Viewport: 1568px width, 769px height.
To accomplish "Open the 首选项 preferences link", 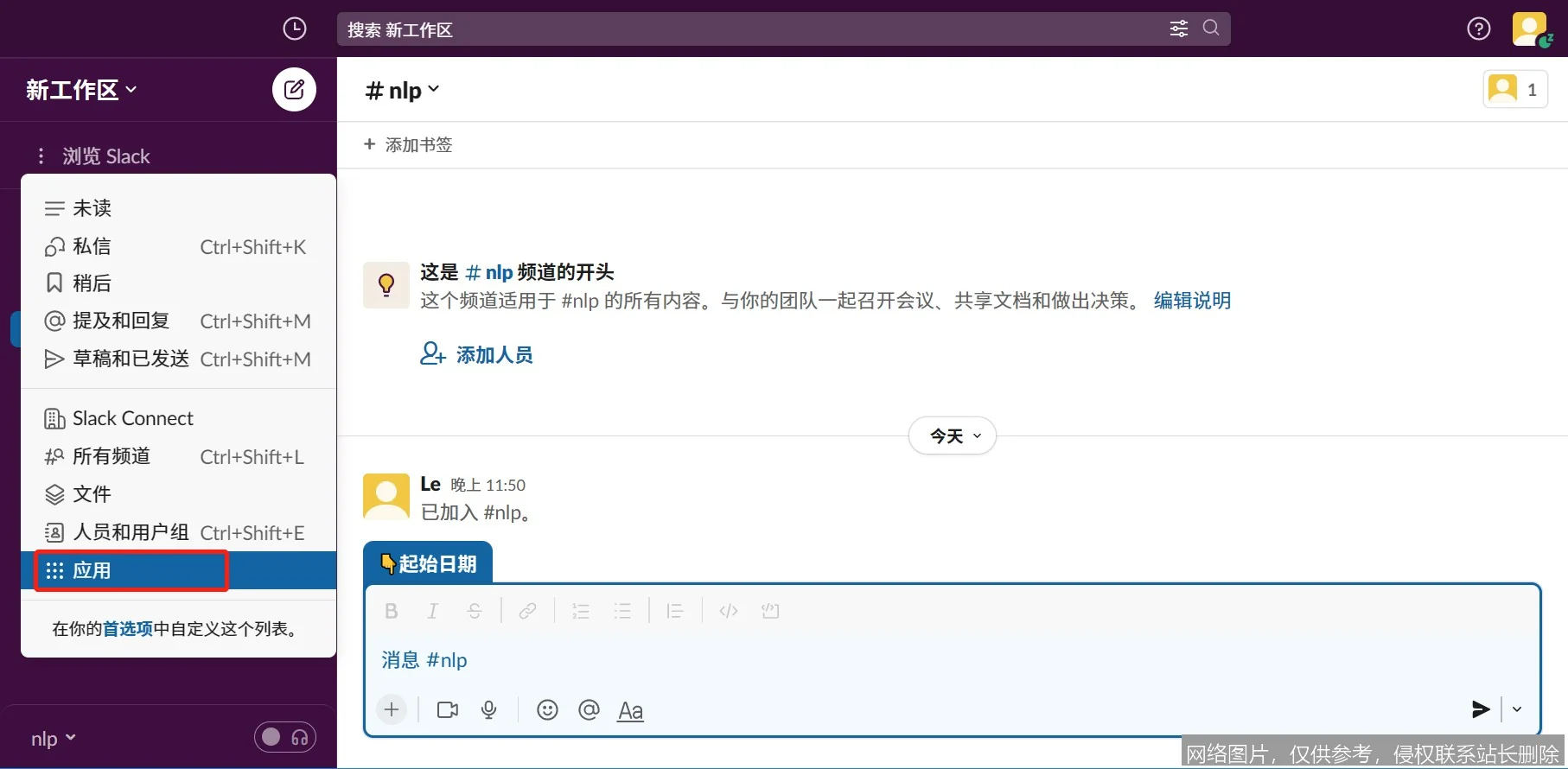I will tap(127, 629).
